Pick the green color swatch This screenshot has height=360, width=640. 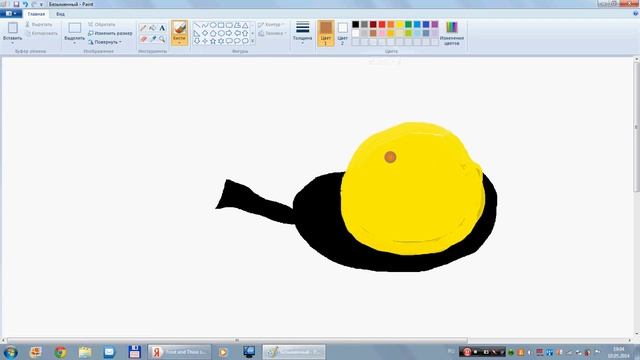(x=409, y=24)
